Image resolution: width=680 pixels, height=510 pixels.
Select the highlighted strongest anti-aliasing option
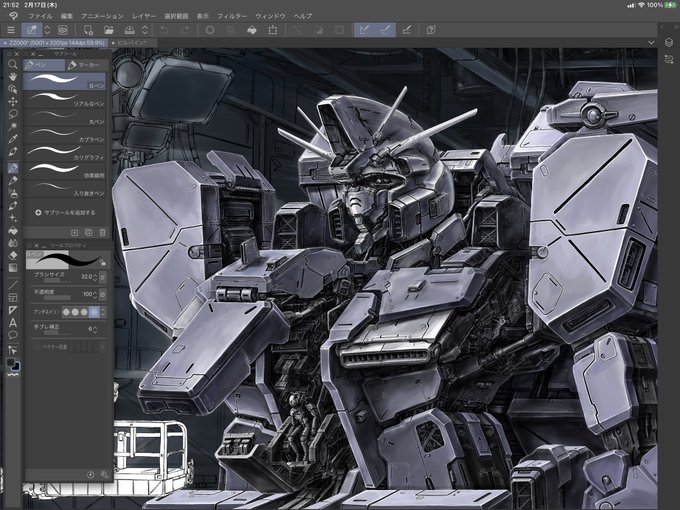(x=94, y=312)
